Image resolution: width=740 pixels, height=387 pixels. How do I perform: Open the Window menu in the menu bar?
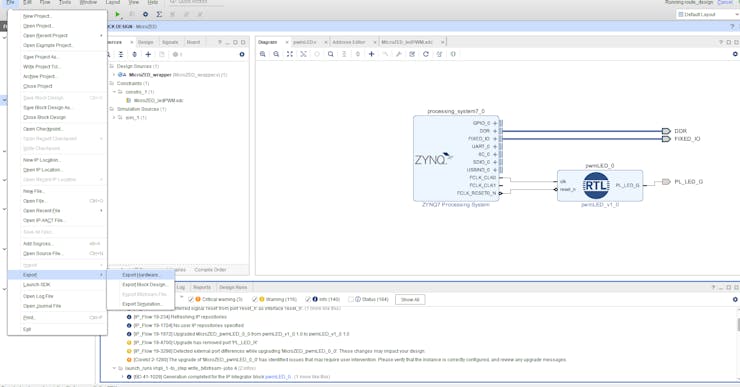tap(88, 2)
